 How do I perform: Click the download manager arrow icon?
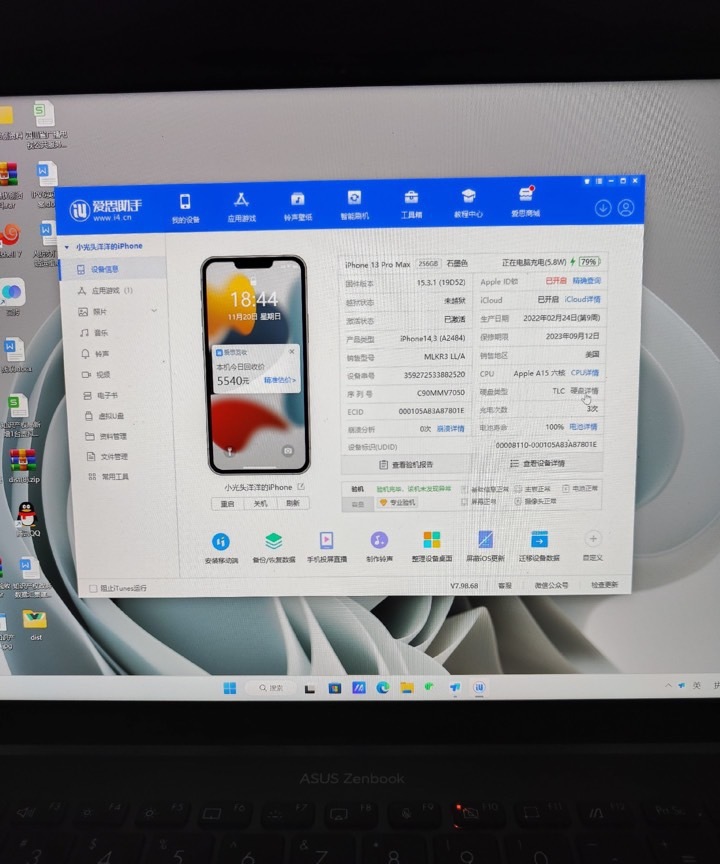(x=603, y=208)
